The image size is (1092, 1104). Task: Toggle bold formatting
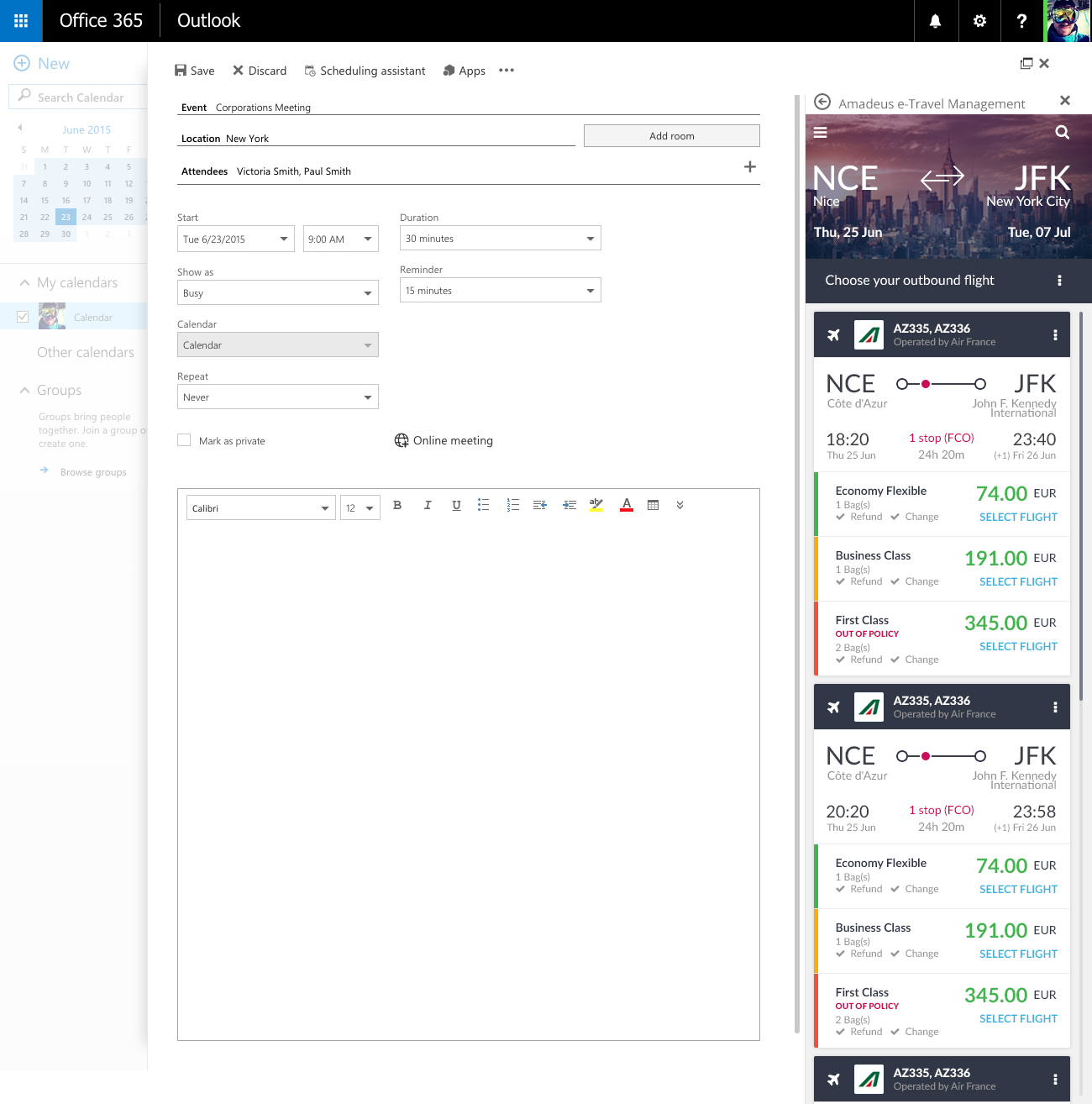(x=397, y=505)
